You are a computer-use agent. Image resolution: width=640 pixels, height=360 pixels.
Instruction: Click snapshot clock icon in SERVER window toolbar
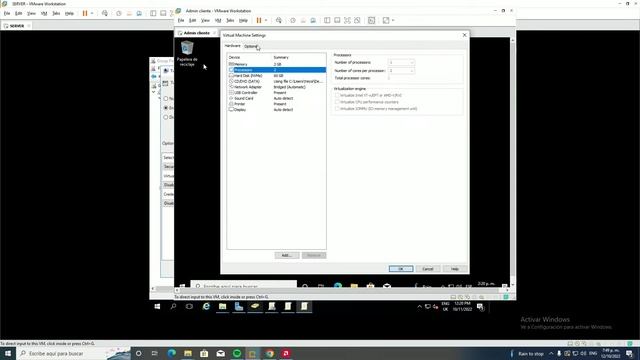tap(119, 13)
